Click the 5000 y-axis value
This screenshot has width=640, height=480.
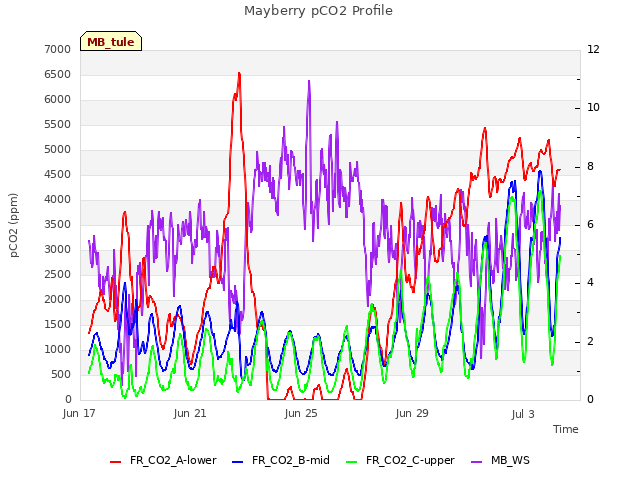coord(58,149)
